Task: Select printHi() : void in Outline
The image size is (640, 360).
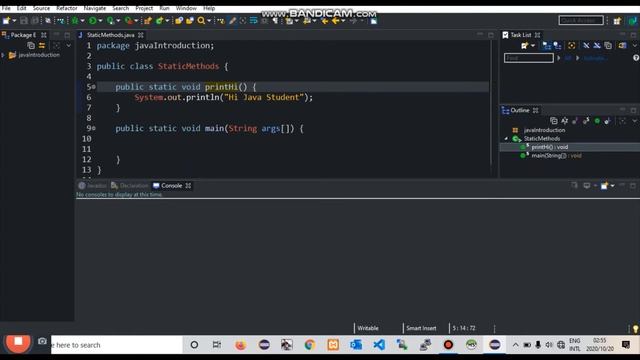Action: (549, 147)
